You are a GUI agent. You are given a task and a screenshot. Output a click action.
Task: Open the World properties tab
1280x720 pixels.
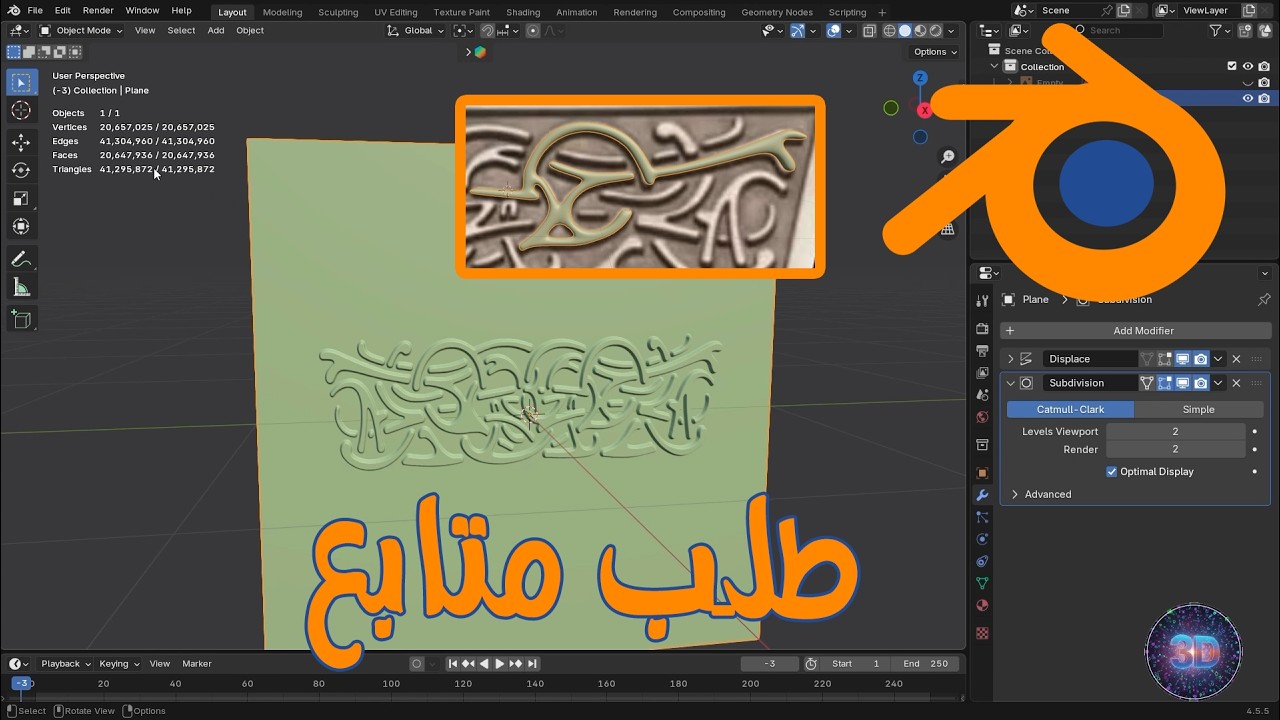point(982,417)
